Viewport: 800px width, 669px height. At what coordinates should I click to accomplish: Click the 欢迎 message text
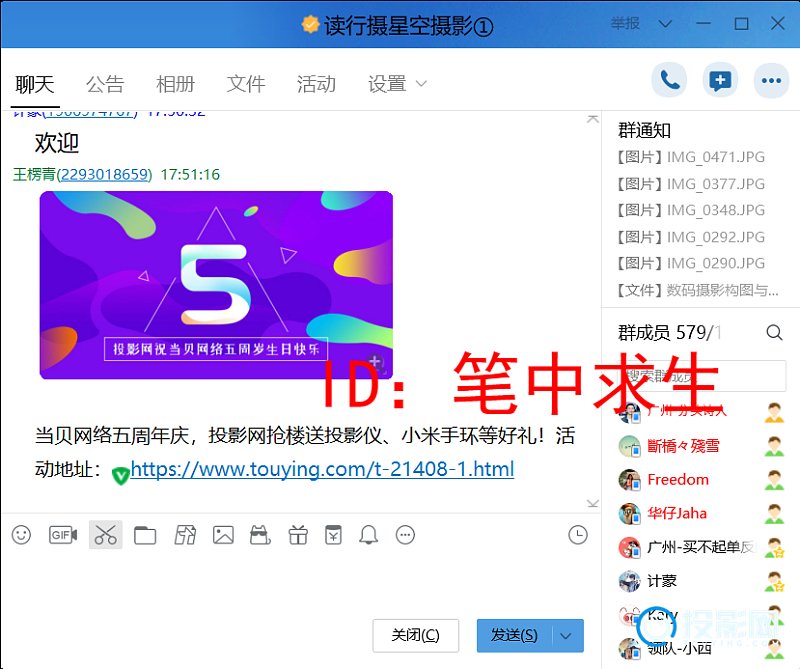click(57, 143)
